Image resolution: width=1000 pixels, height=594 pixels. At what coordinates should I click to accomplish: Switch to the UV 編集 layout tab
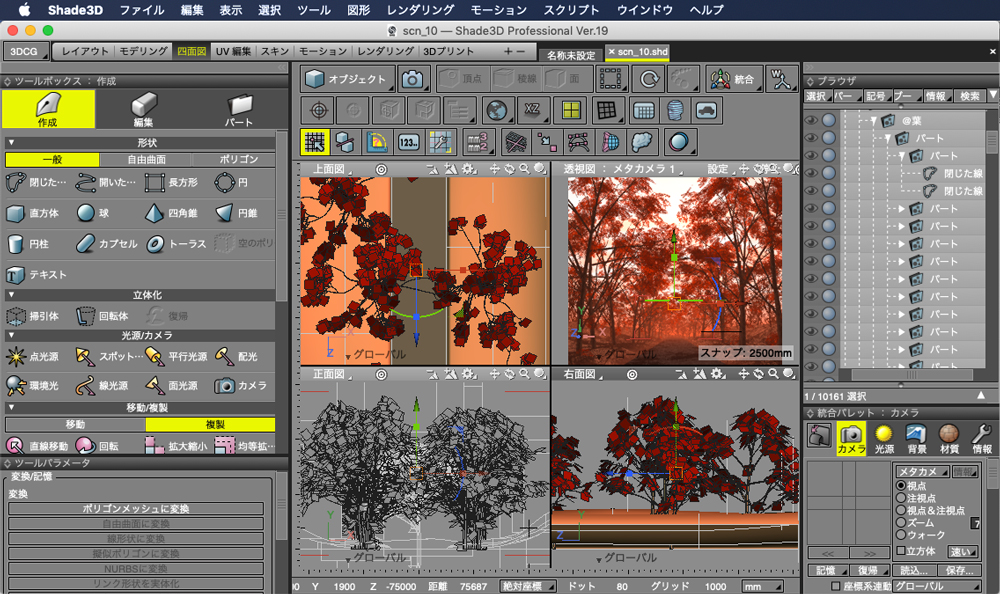(x=233, y=51)
